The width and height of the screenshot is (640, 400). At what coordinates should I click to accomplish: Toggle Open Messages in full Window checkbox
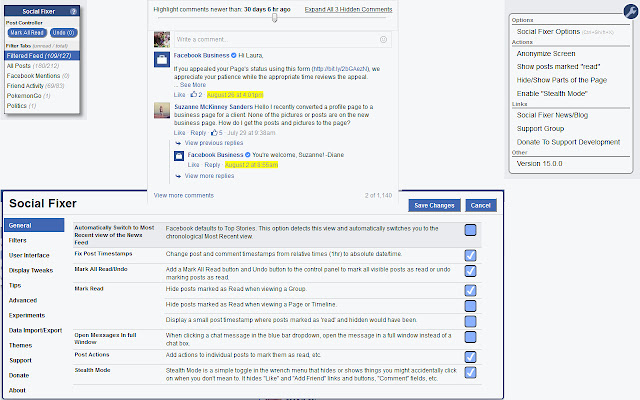470,337
